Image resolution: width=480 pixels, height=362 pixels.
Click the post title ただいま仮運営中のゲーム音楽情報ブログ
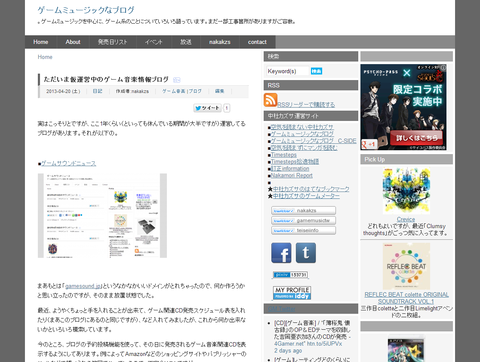click(106, 80)
